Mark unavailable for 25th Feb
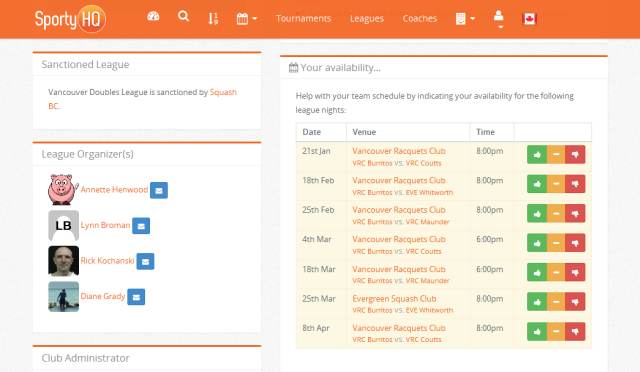Screen dimensions: 640x372 coord(575,213)
